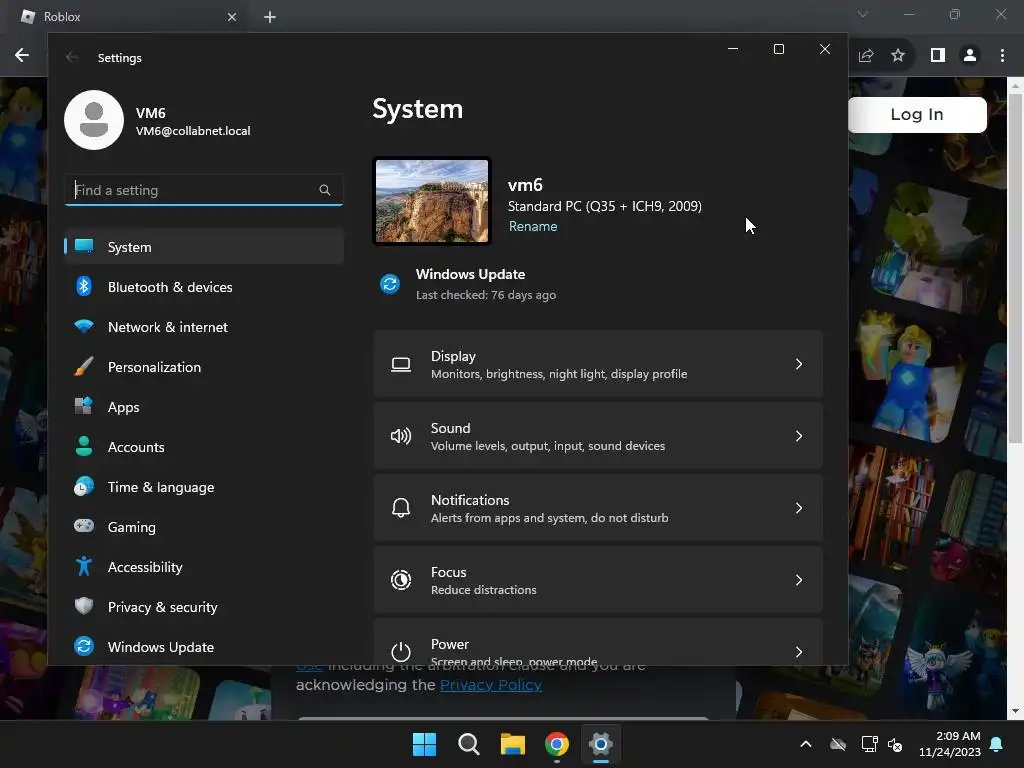The width and height of the screenshot is (1024, 768).
Task: Click the Focus icon in System list
Action: point(401,580)
